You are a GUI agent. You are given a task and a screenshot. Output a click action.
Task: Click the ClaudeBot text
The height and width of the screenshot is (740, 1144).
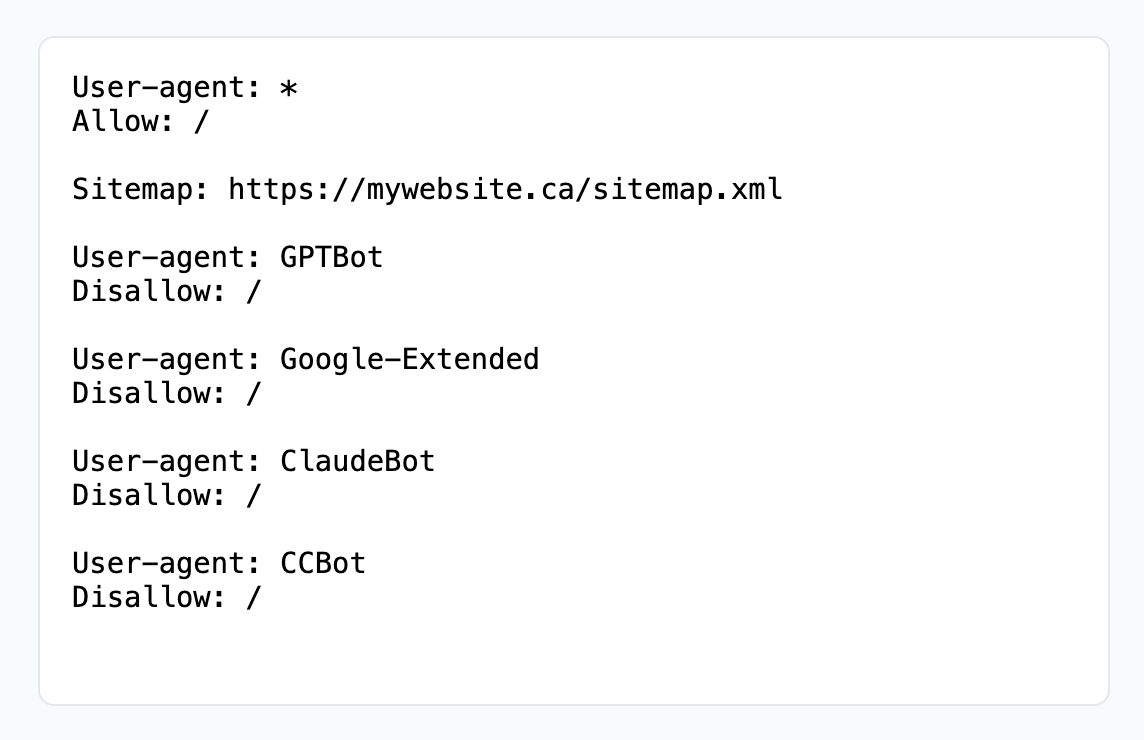coord(357,461)
